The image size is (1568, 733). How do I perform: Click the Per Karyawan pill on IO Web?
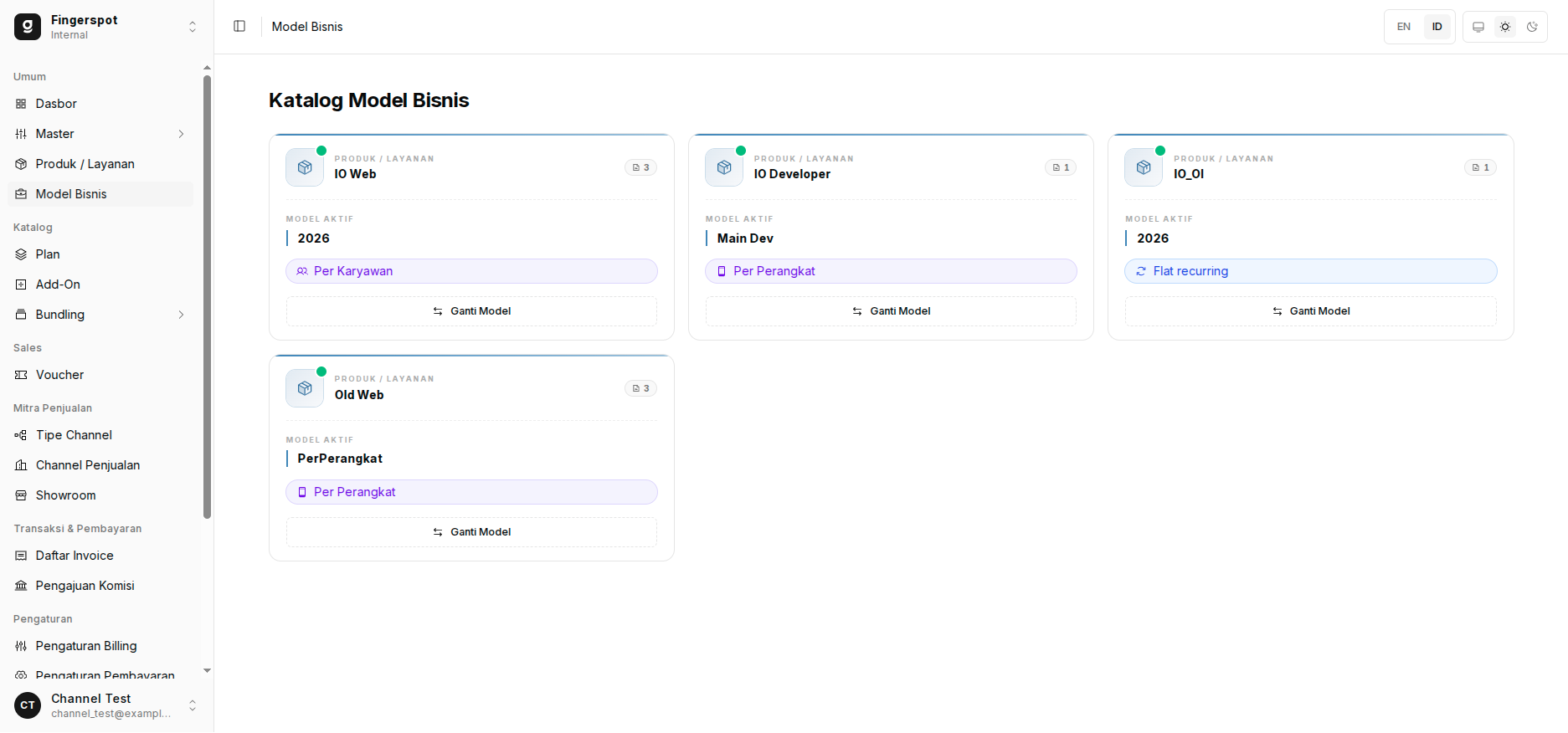point(471,271)
